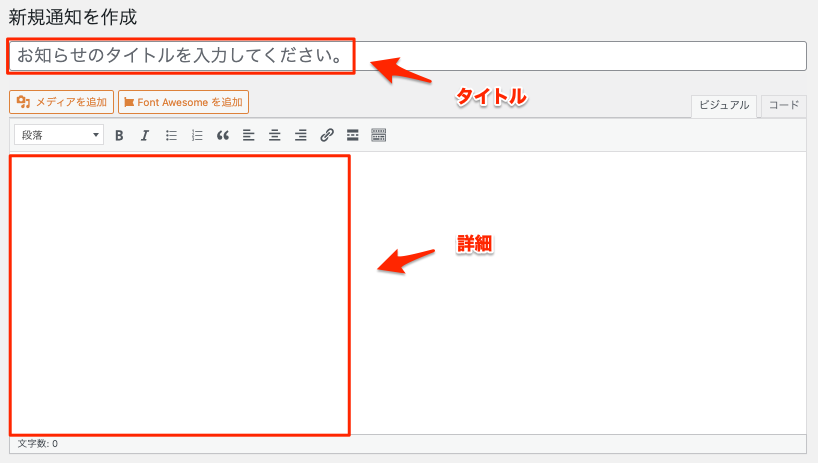The height and width of the screenshot is (463, 818).
Task: Align text to the left
Action: tap(249, 135)
